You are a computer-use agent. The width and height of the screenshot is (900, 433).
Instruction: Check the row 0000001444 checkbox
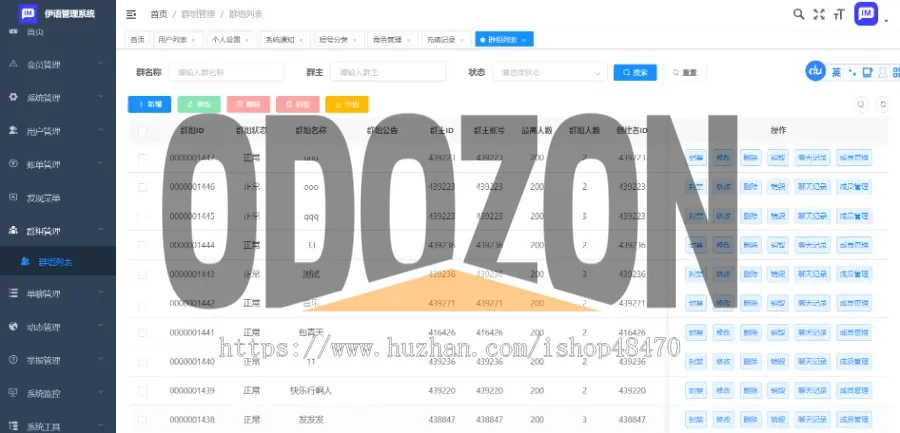coord(142,245)
